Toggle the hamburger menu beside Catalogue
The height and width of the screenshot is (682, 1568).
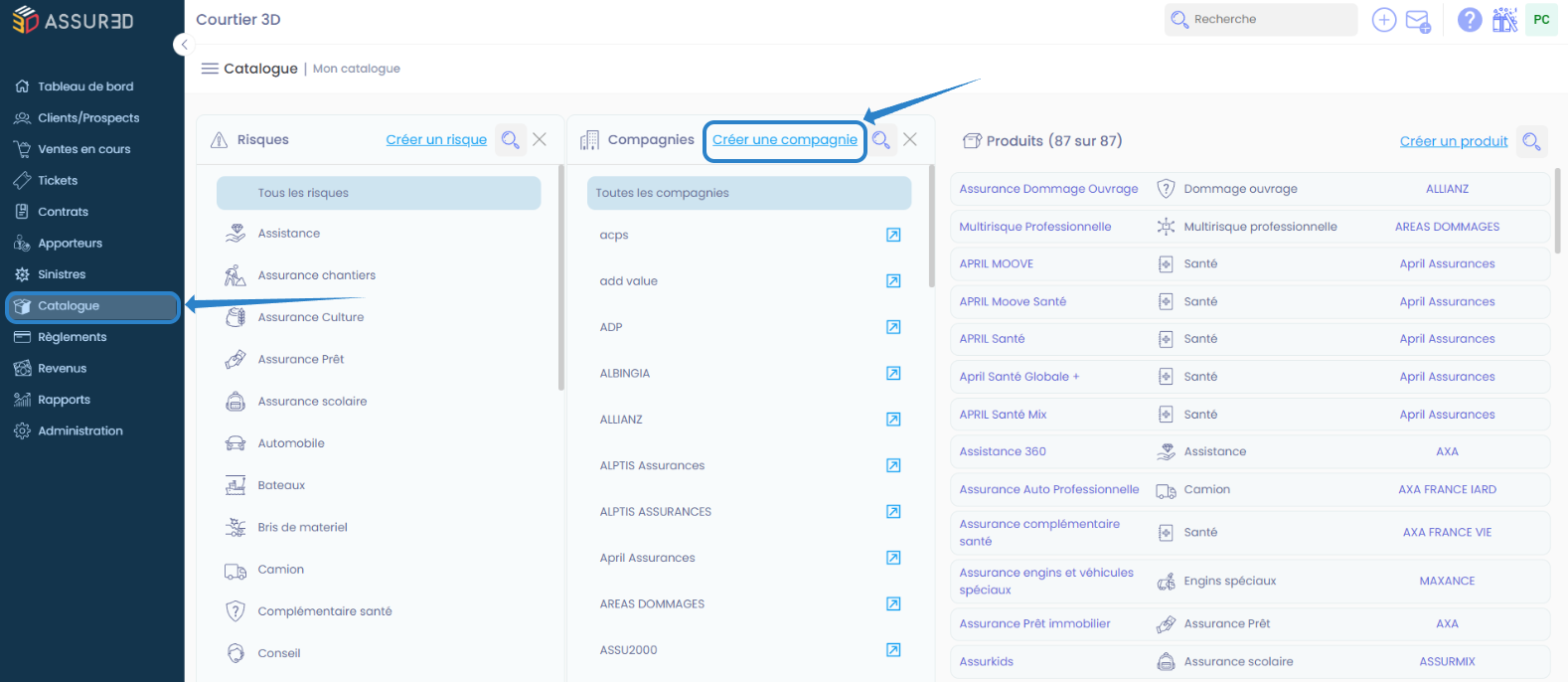(x=210, y=69)
